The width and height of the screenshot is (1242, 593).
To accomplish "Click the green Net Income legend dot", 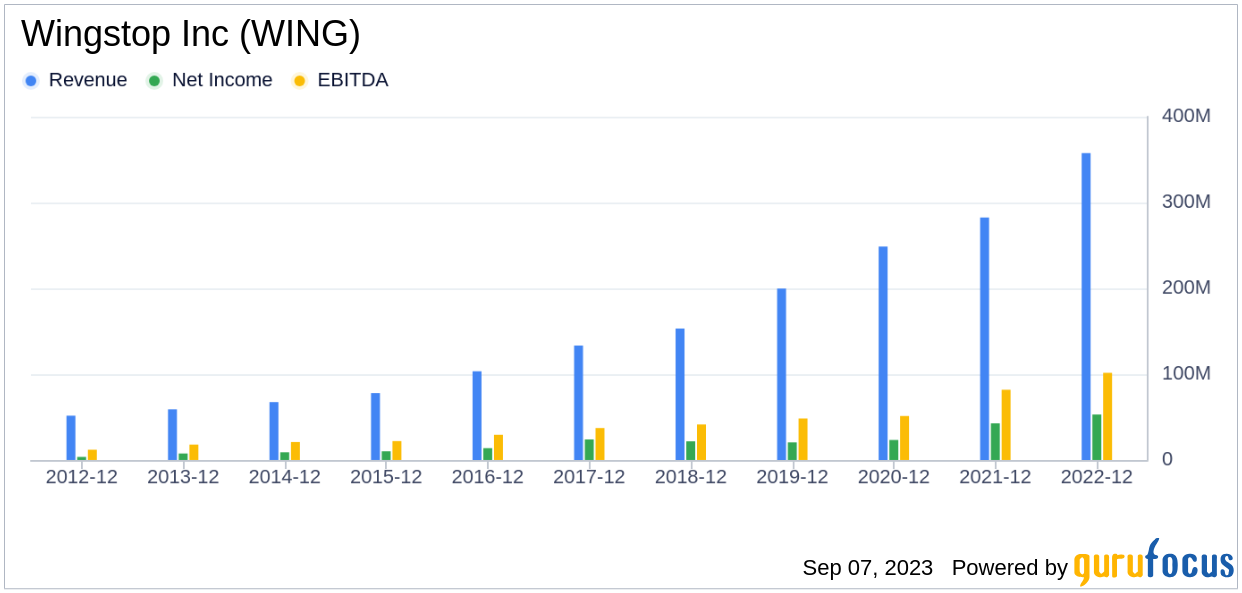I will [154, 81].
